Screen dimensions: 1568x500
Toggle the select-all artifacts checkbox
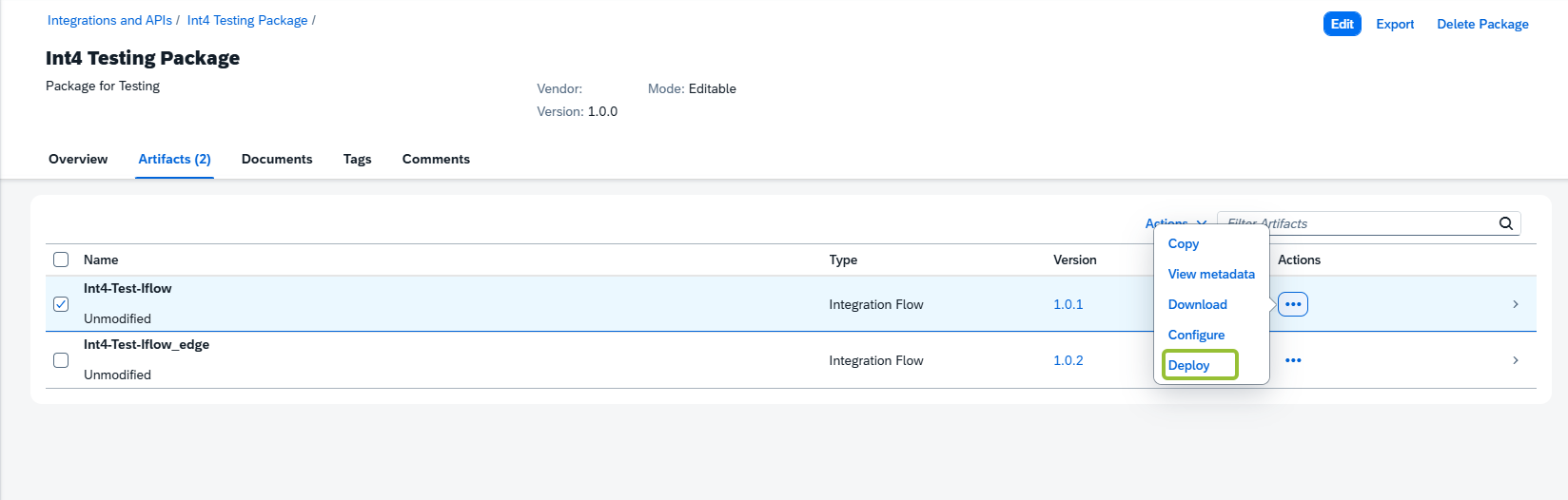pyautogui.click(x=61, y=260)
